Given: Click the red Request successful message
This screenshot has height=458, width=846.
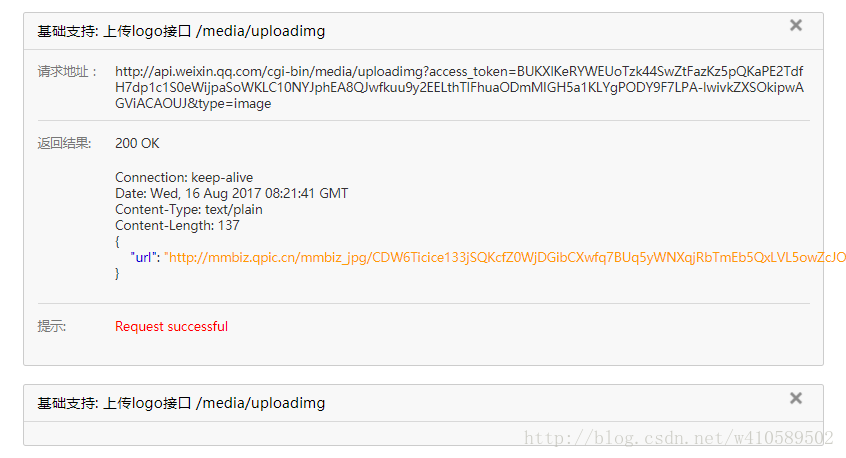Looking at the screenshot, I should pos(171,326).
